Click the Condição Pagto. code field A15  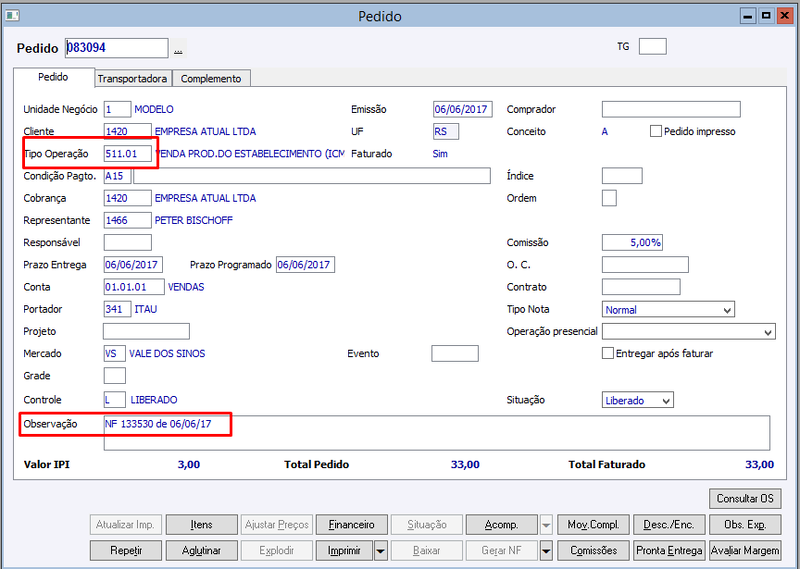117,176
